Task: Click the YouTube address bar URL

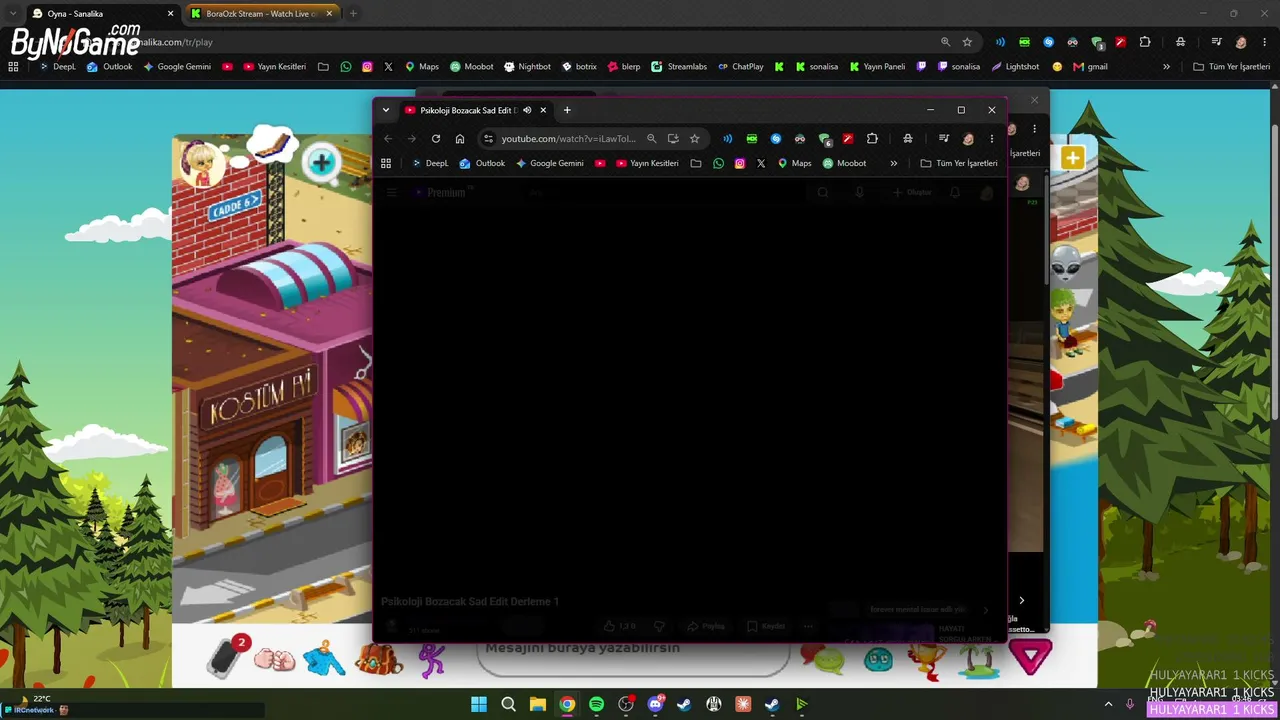Action: point(568,139)
